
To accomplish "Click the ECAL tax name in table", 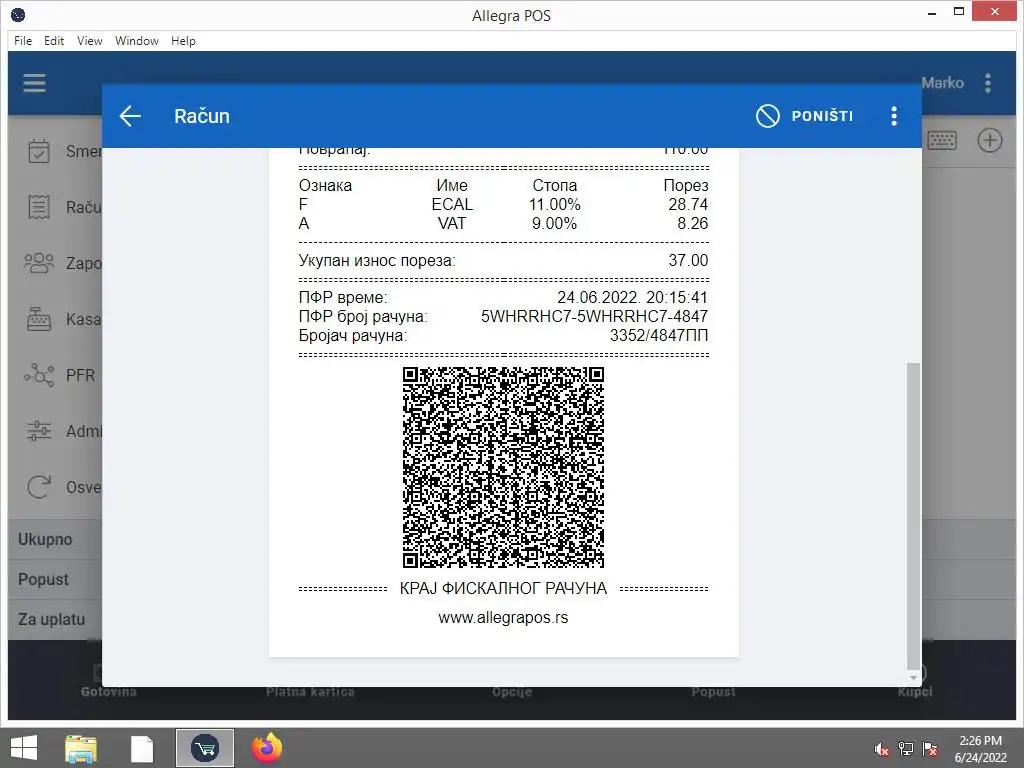I will pos(452,204).
